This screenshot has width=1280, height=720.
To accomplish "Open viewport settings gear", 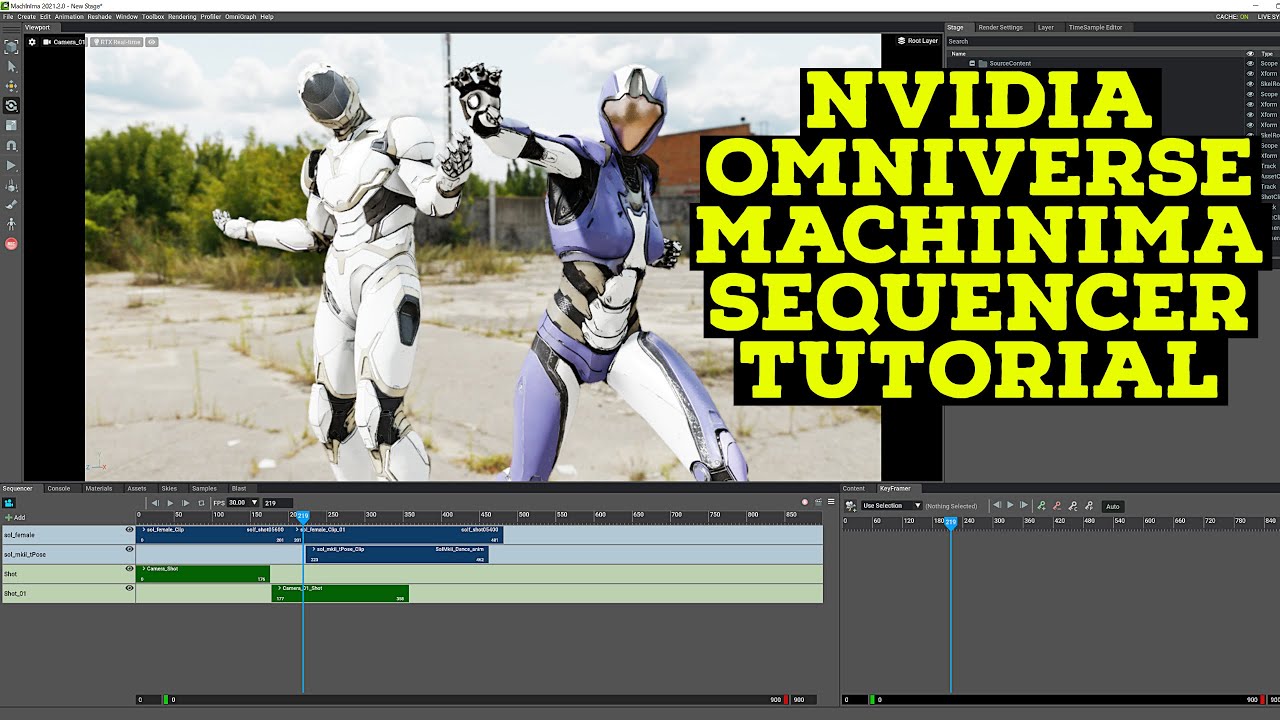I will point(32,42).
